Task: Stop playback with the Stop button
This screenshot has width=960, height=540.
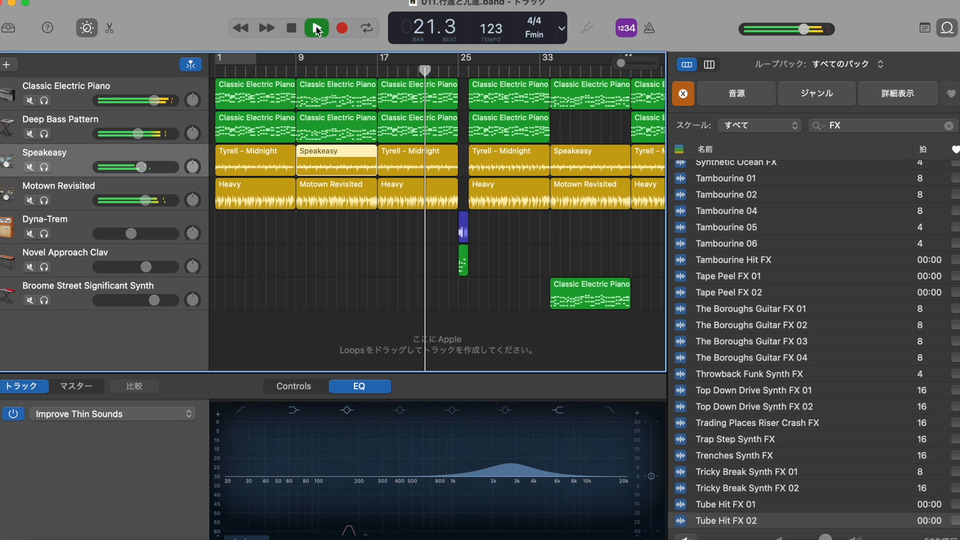Action: (x=291, y=28)
